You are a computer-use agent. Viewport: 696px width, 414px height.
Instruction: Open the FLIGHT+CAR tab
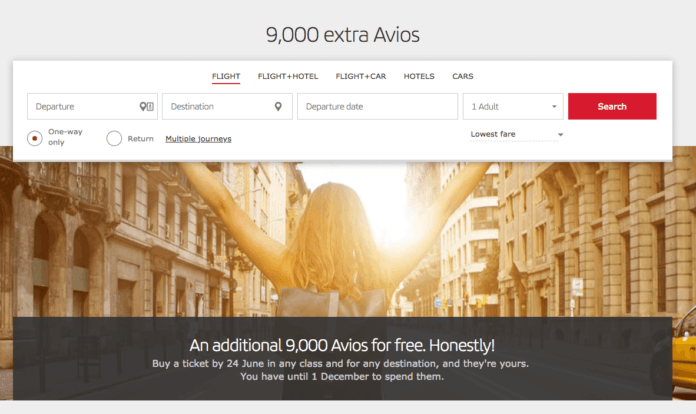tap(360, 76)
